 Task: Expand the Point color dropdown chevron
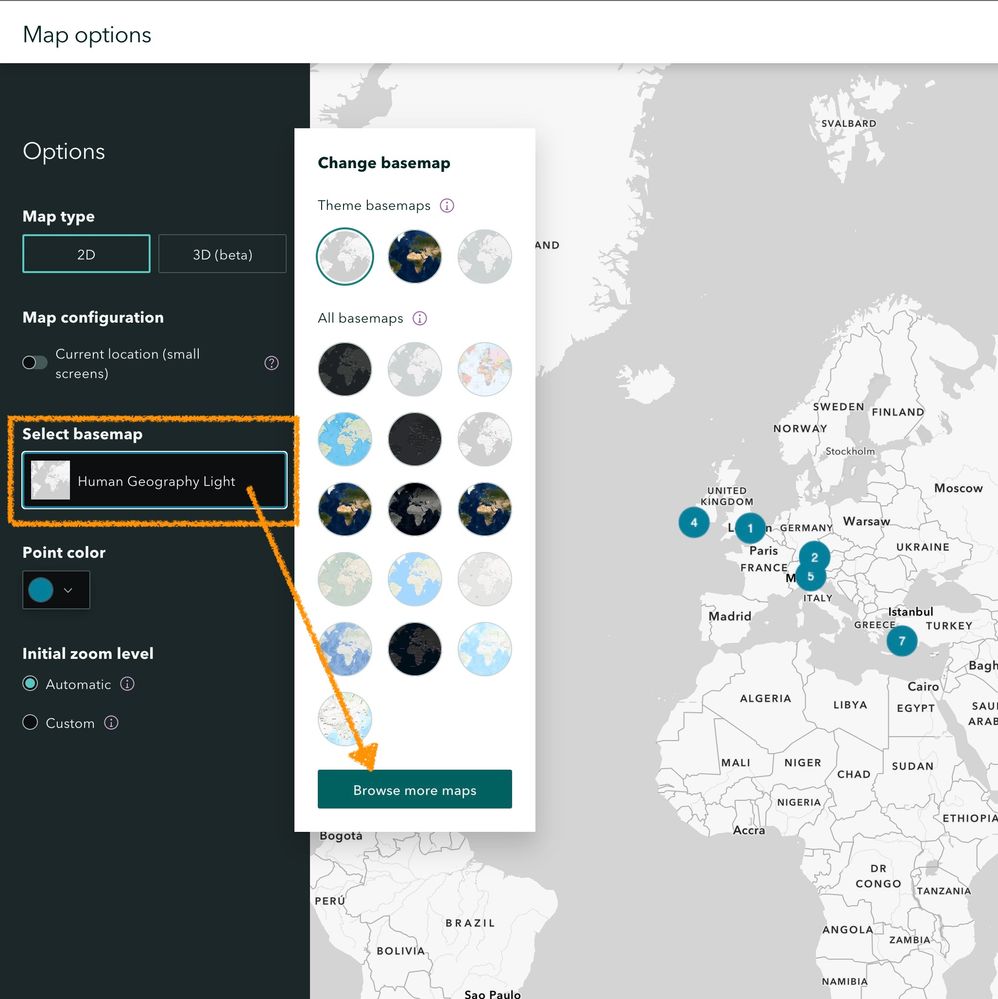pos(68,590)
